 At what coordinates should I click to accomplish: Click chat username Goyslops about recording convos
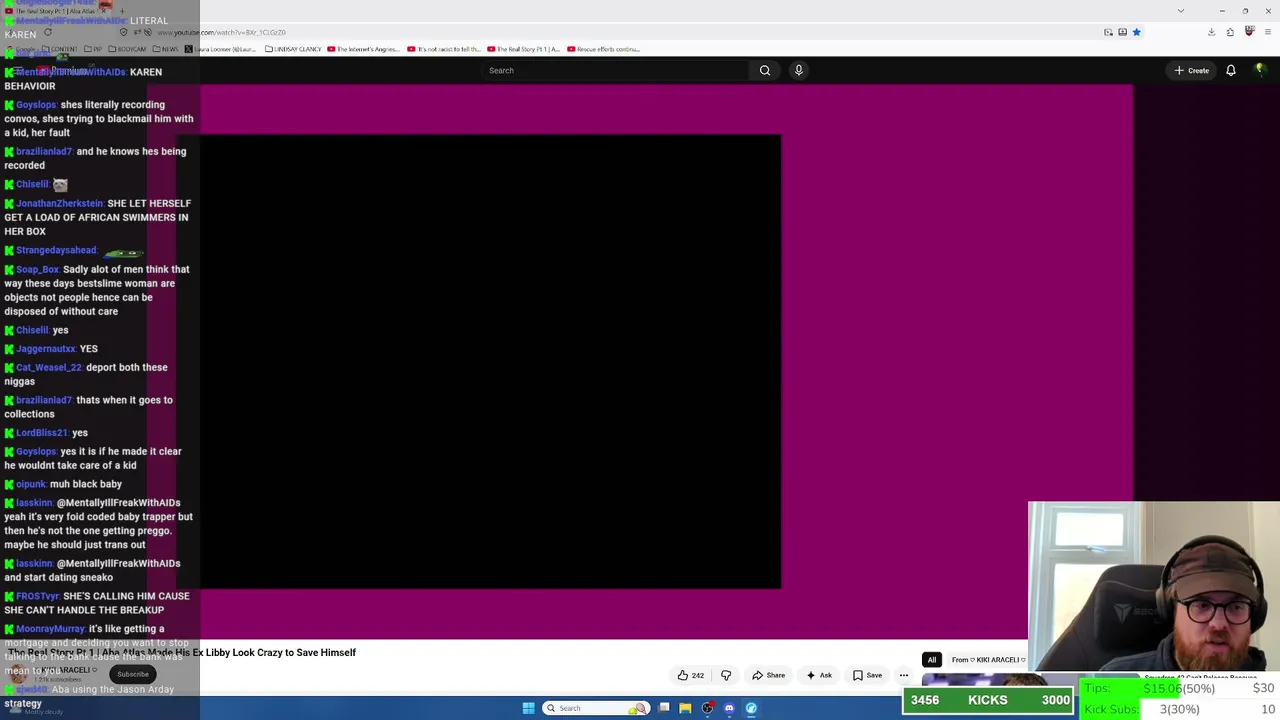point(36,105)
